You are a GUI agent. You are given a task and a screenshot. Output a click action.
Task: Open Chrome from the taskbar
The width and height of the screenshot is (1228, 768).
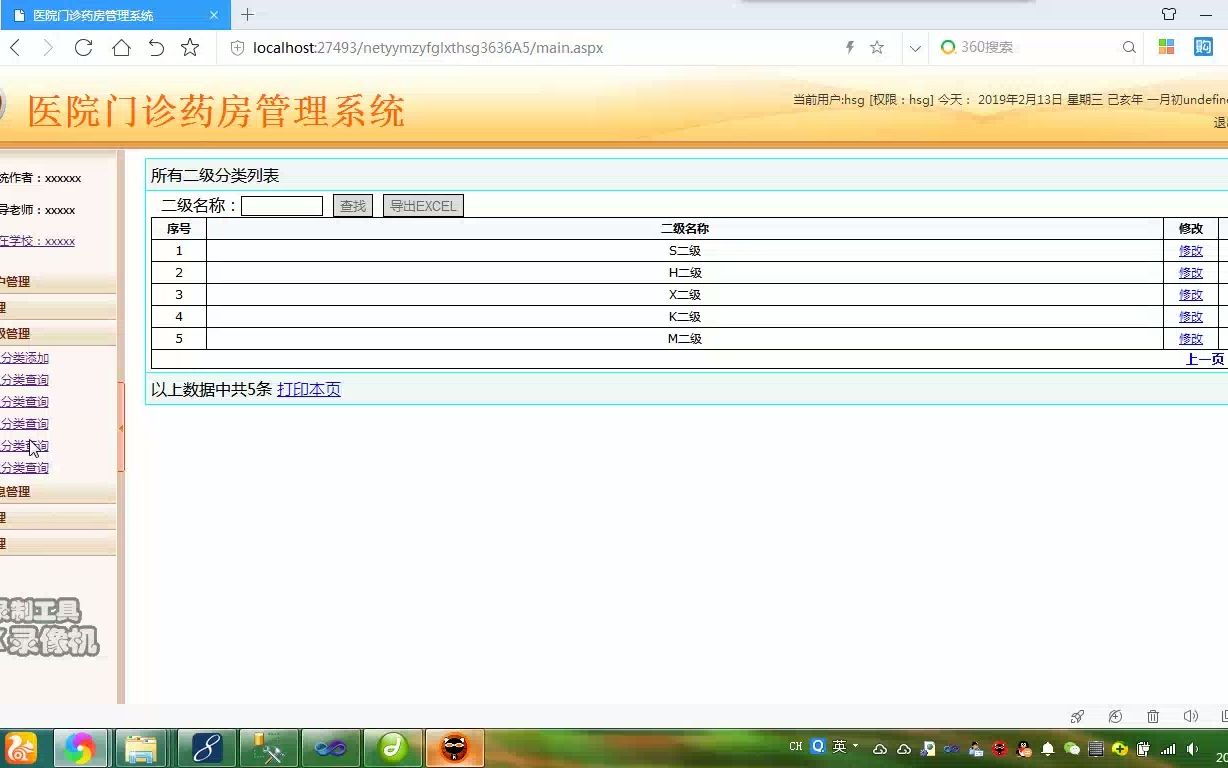point(81,748)
